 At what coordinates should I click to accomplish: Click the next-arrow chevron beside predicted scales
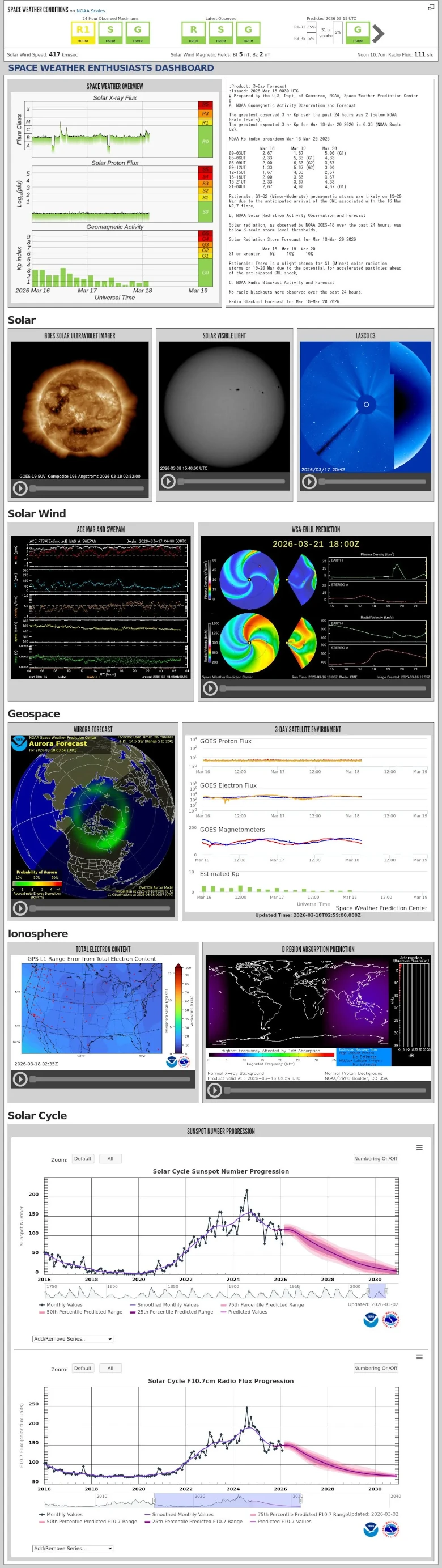[378, 33]
